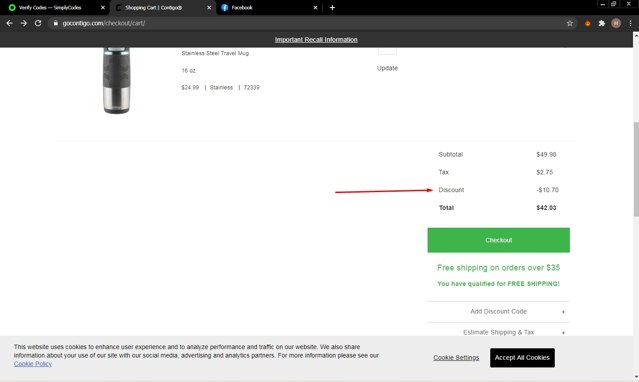The height and width of the screenshot is (382, 639).
Task: Open Important Recall Information link
Action: (316, 40)
